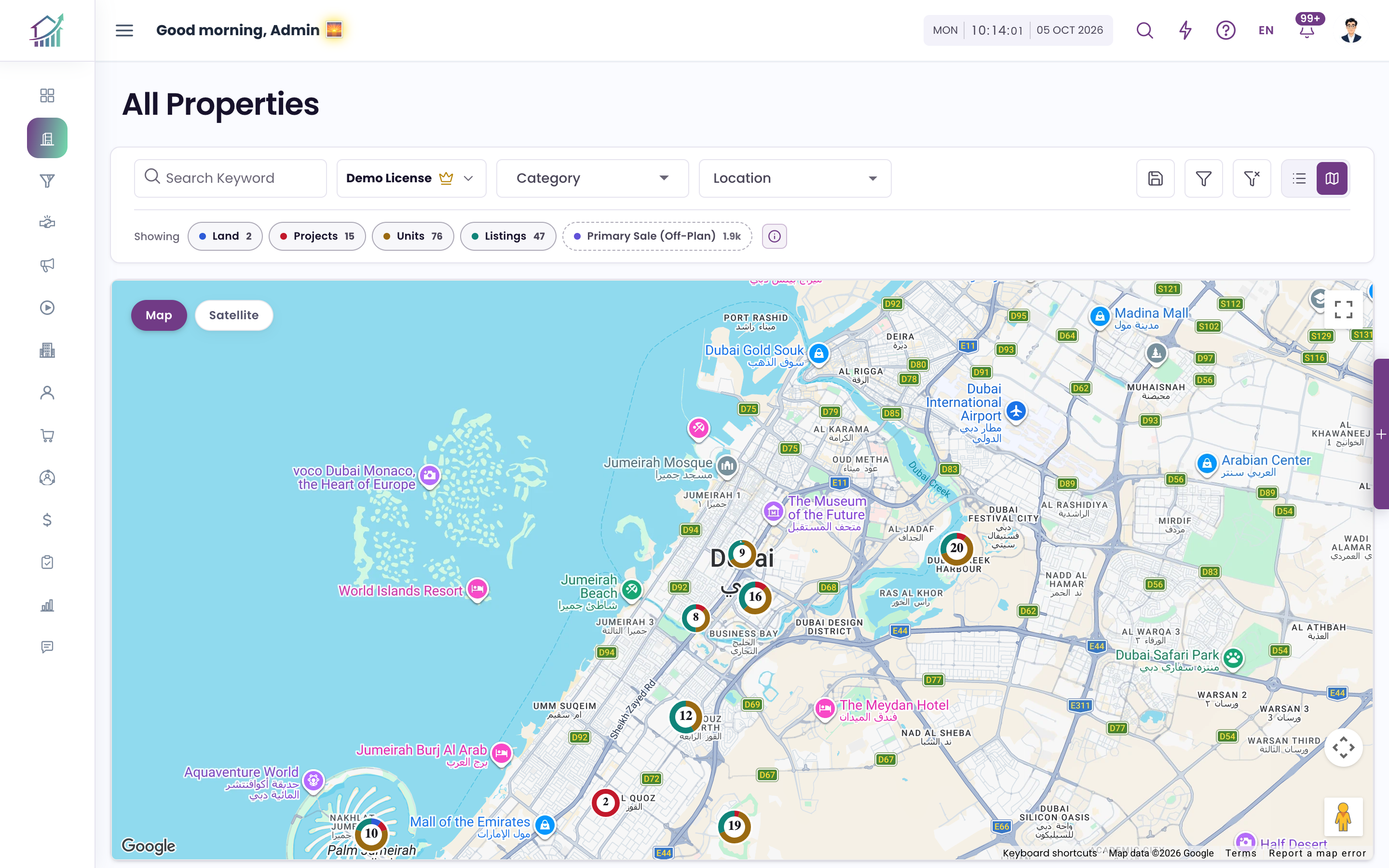Expand the purple side panel plus tab
This screenshot has width=1389, height=868.
[x=1382, y=434]
